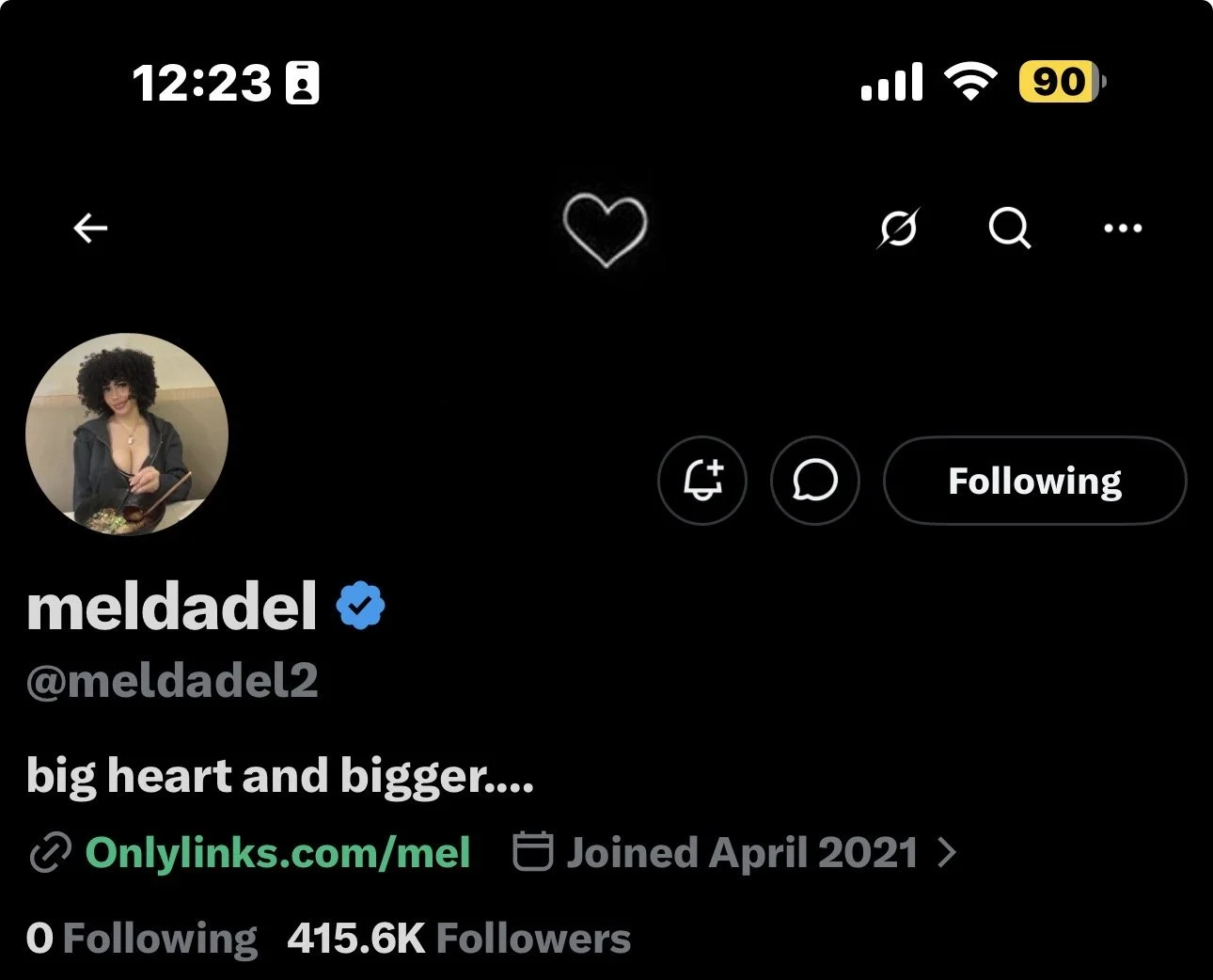Tap the white heart icon at top
Screen dimensions: 1213x980
[606, 229]
